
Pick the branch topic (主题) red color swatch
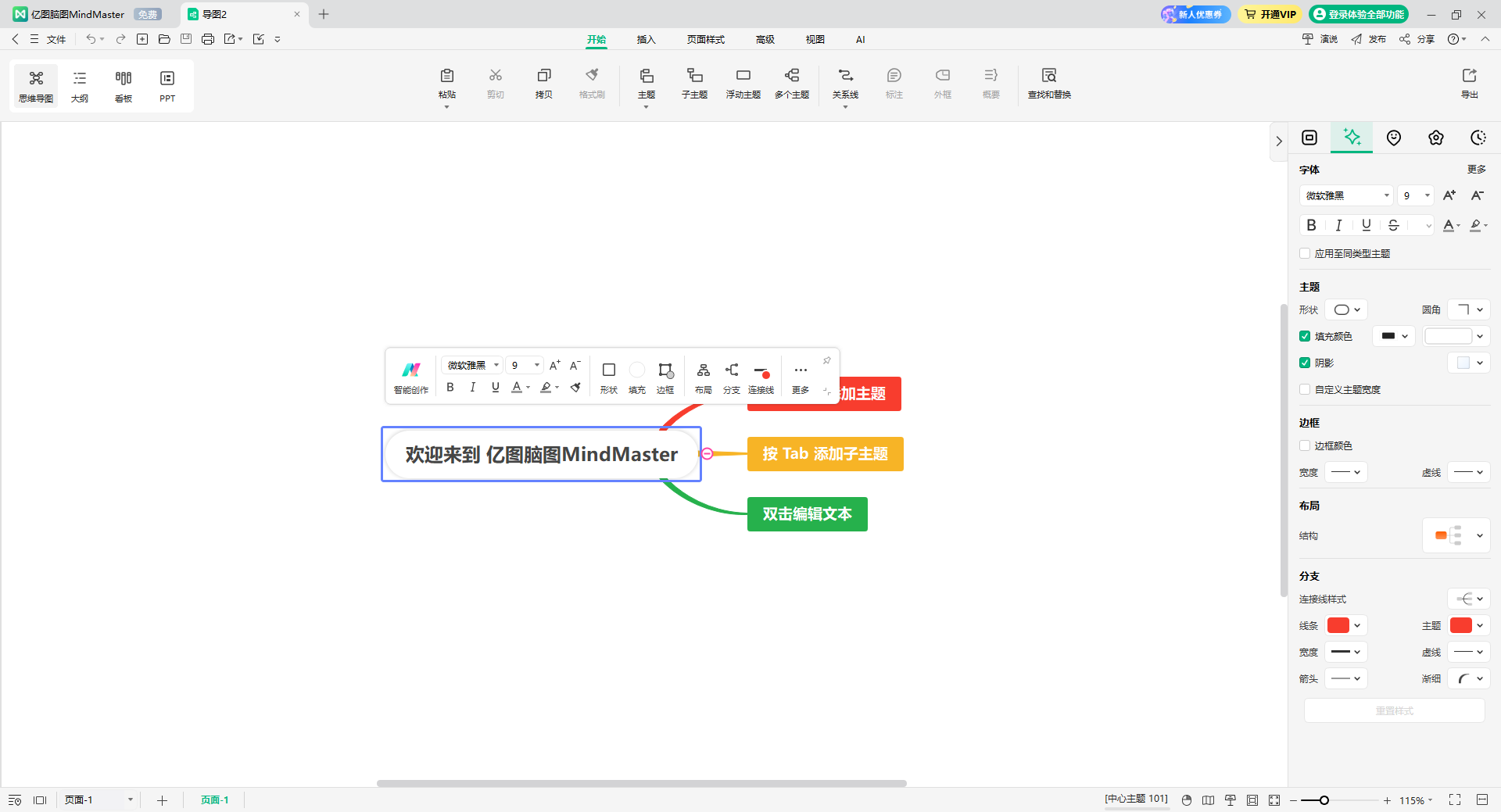[x=1461, y=625]
